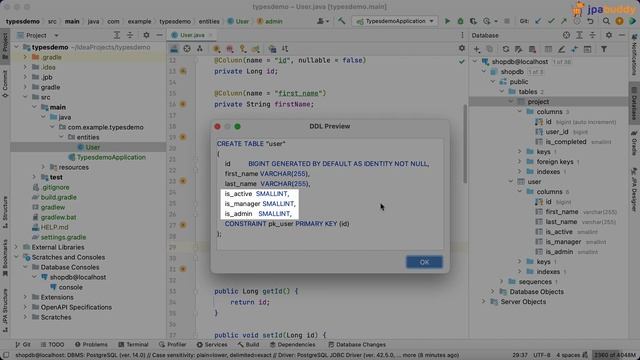Image resolution: width=640 pixels, height=360 pixels.
Task: Select build.gradle file in Project tree
Action: 58,197
